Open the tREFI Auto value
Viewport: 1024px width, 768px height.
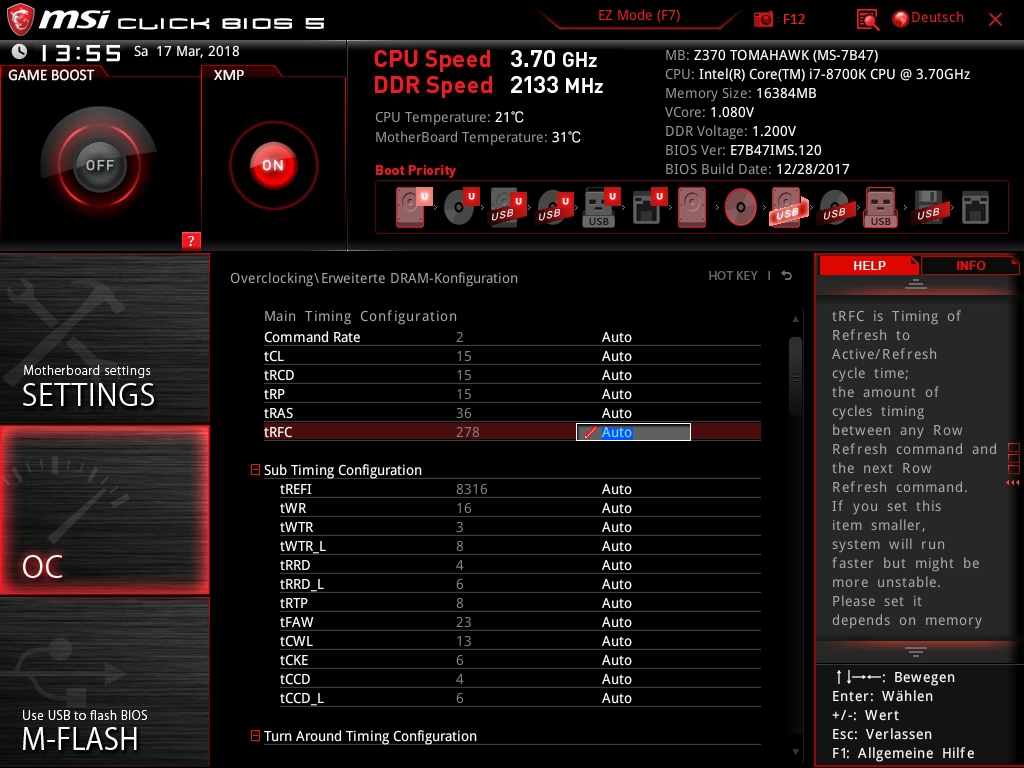(x=616, y=489)
